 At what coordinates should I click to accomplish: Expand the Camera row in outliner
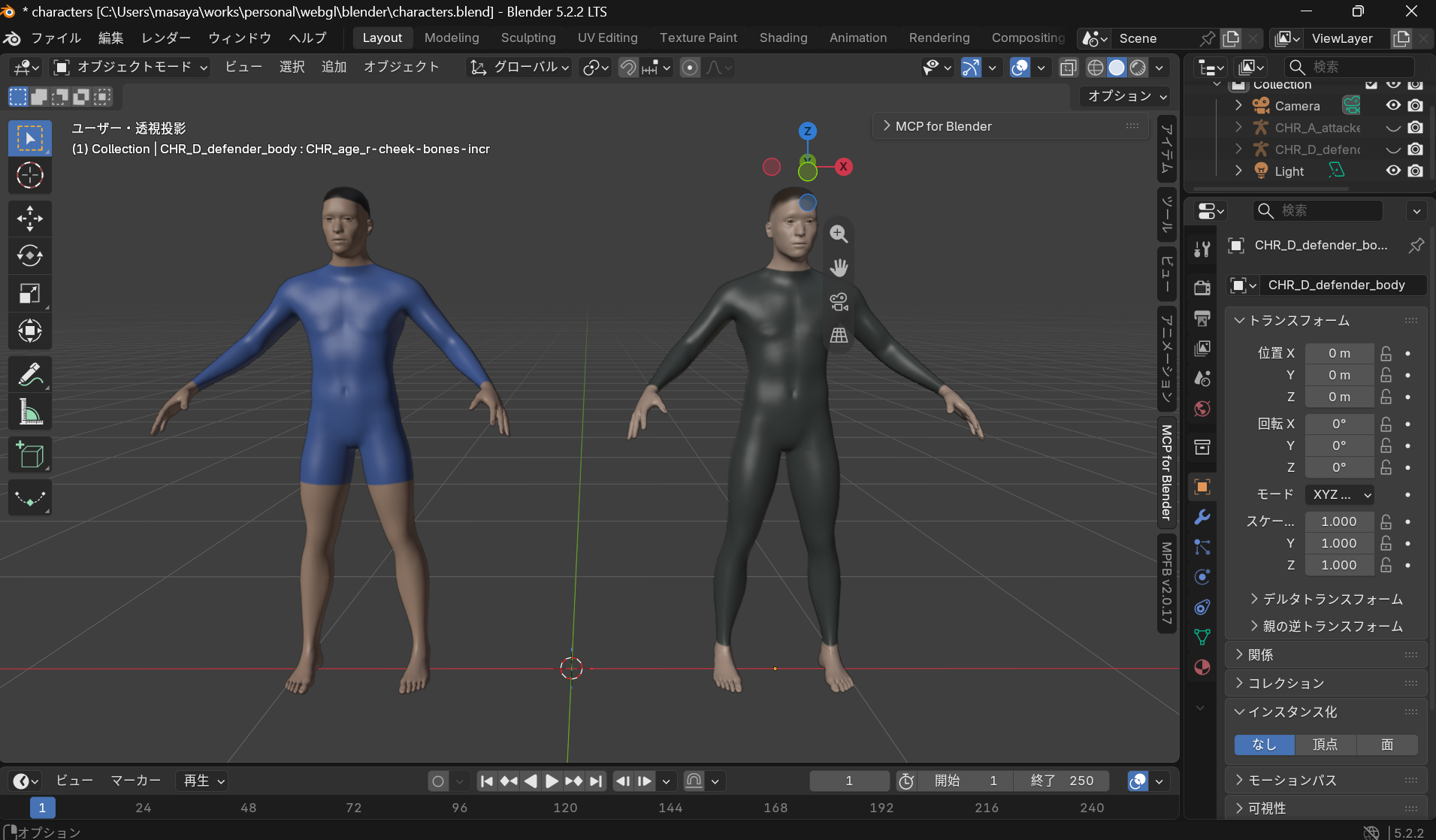1238,106
